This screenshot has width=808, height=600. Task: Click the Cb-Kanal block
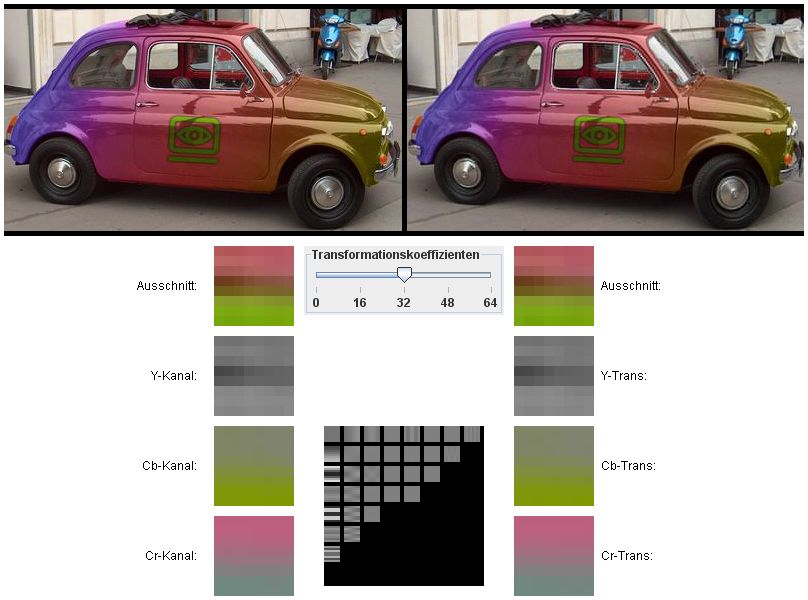click(254, 466)
